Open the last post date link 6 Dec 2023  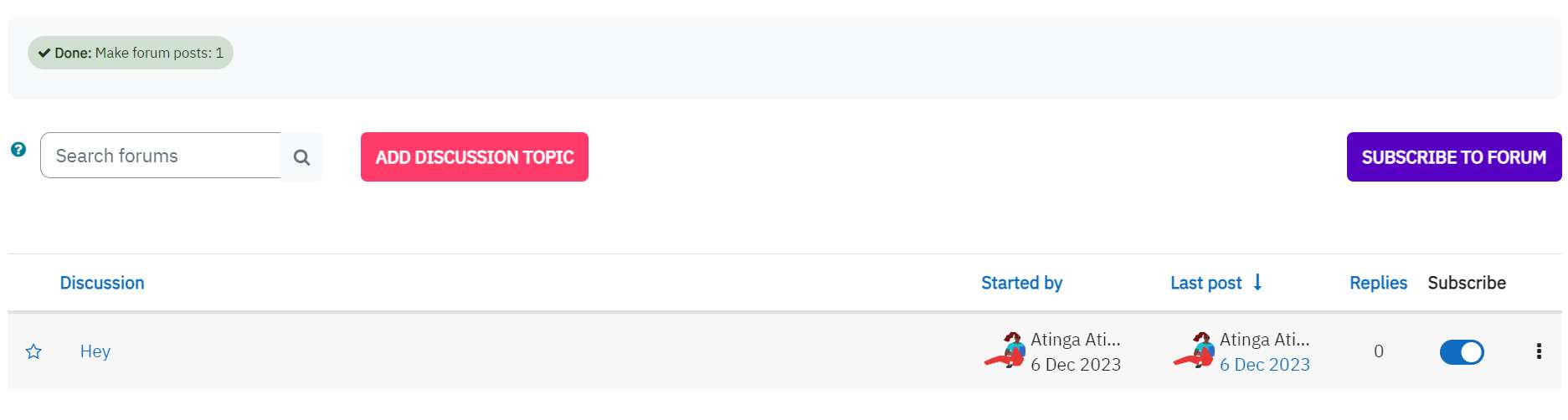click(x=1264, y=365)
